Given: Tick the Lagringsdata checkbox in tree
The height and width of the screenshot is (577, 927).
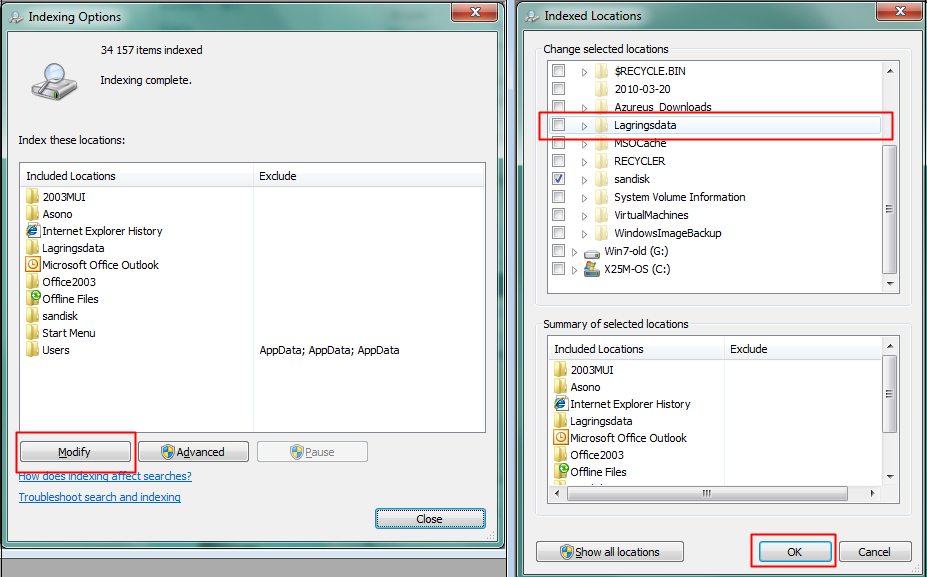Looking at the screenshot, I should [x=558, y=125].
